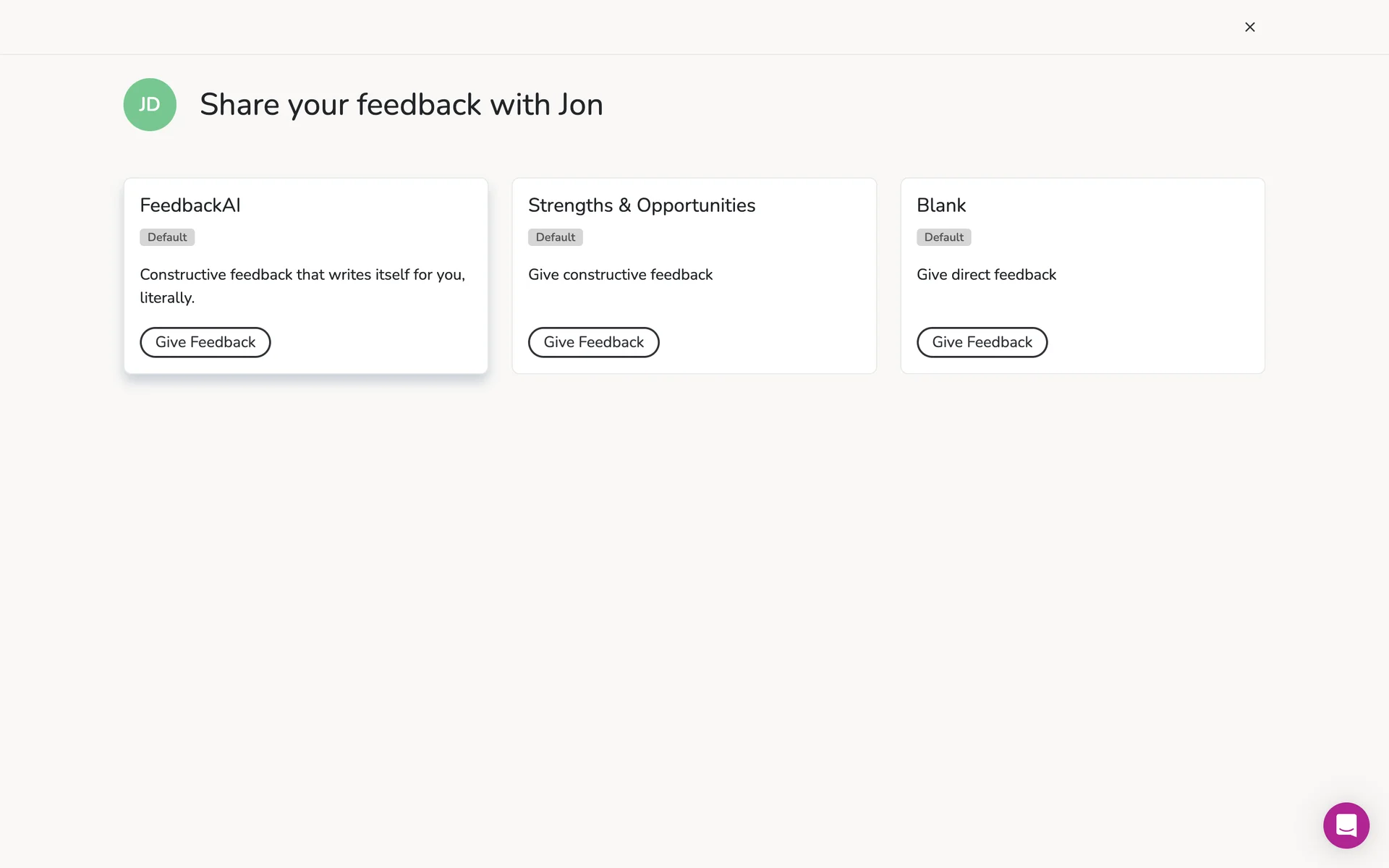Close the feedback dialog with X
This screenshot has height=868, width=1389.
[x=1249, y=27]
